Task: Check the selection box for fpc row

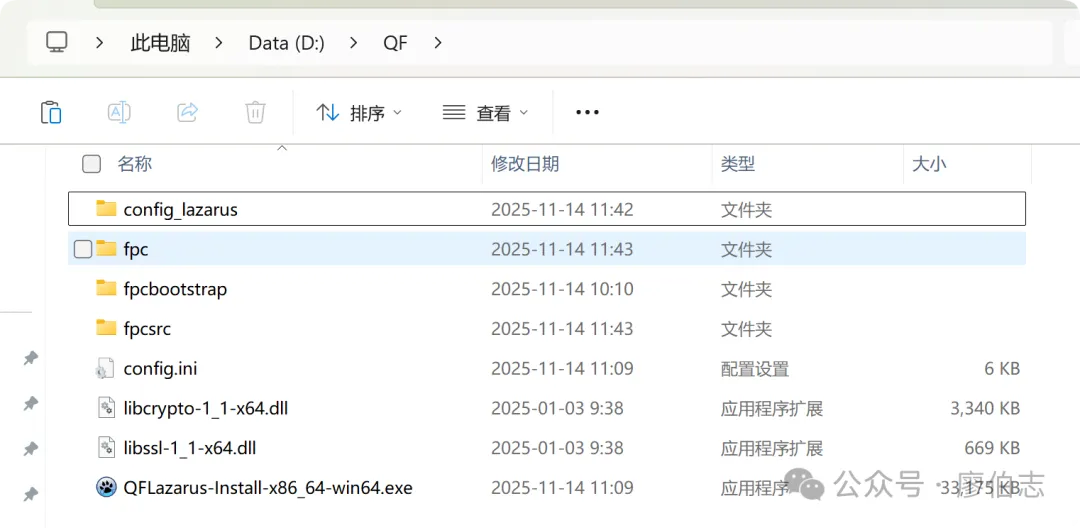Action: tap(83, 249)
